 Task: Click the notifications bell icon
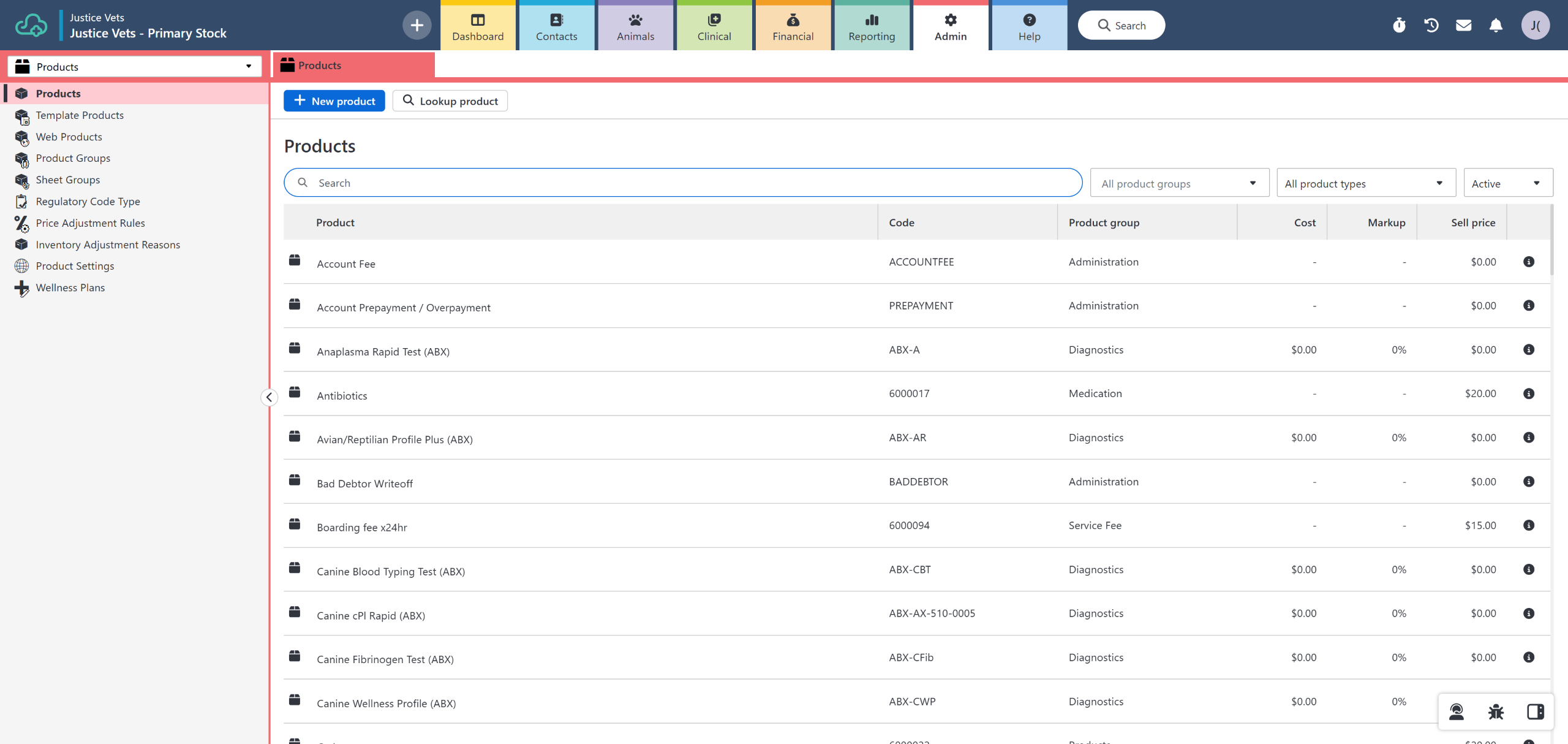[x=1496, y=25]
